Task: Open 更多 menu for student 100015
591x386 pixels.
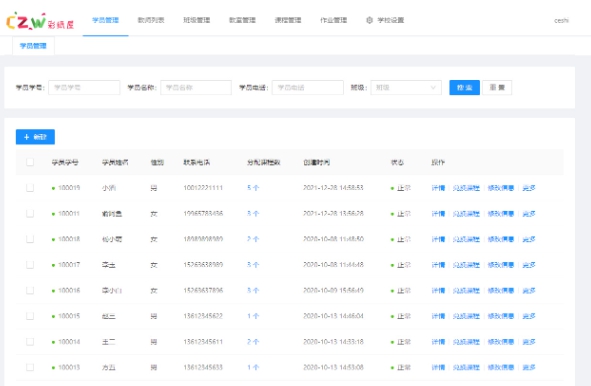Action: coord(529,316)
